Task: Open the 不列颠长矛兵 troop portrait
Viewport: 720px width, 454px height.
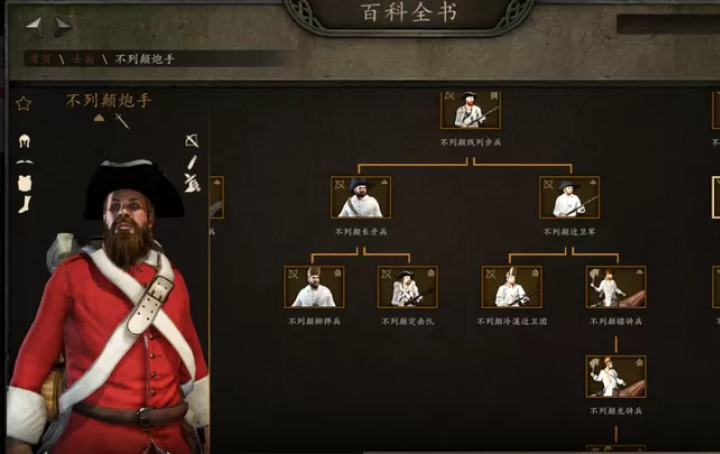Action: 361,197
